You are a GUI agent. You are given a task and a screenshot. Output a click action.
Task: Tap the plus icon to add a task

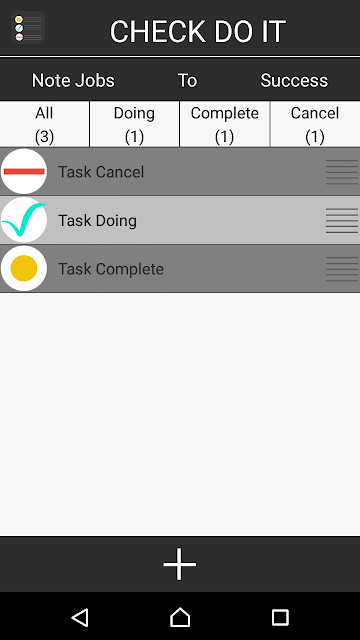180,564
